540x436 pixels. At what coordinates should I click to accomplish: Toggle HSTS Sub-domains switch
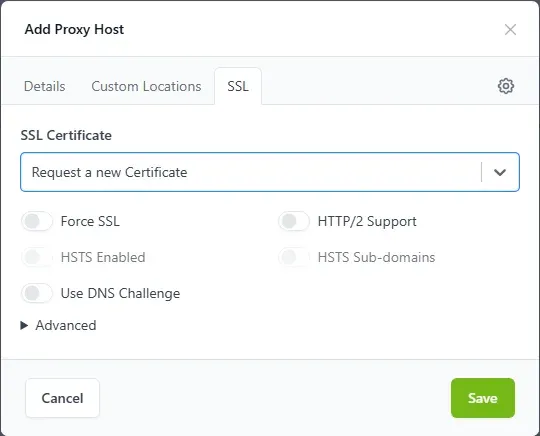294,257
